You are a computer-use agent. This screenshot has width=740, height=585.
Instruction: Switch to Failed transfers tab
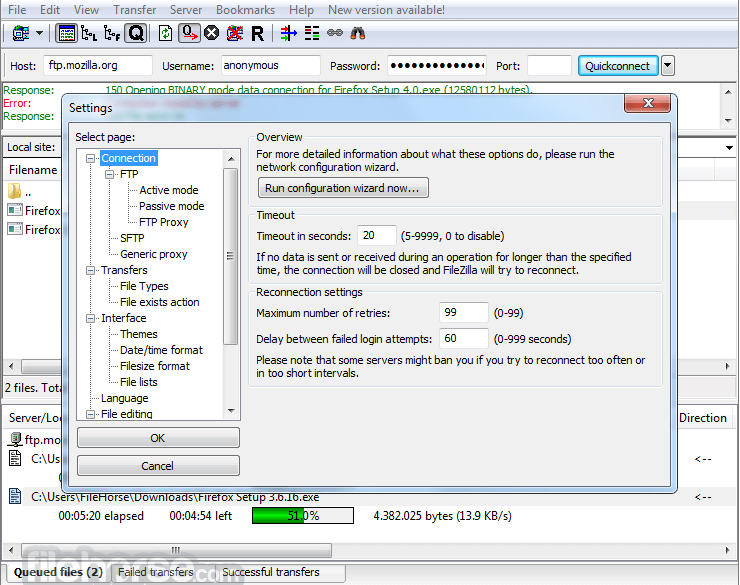click(x=156, y=572)
